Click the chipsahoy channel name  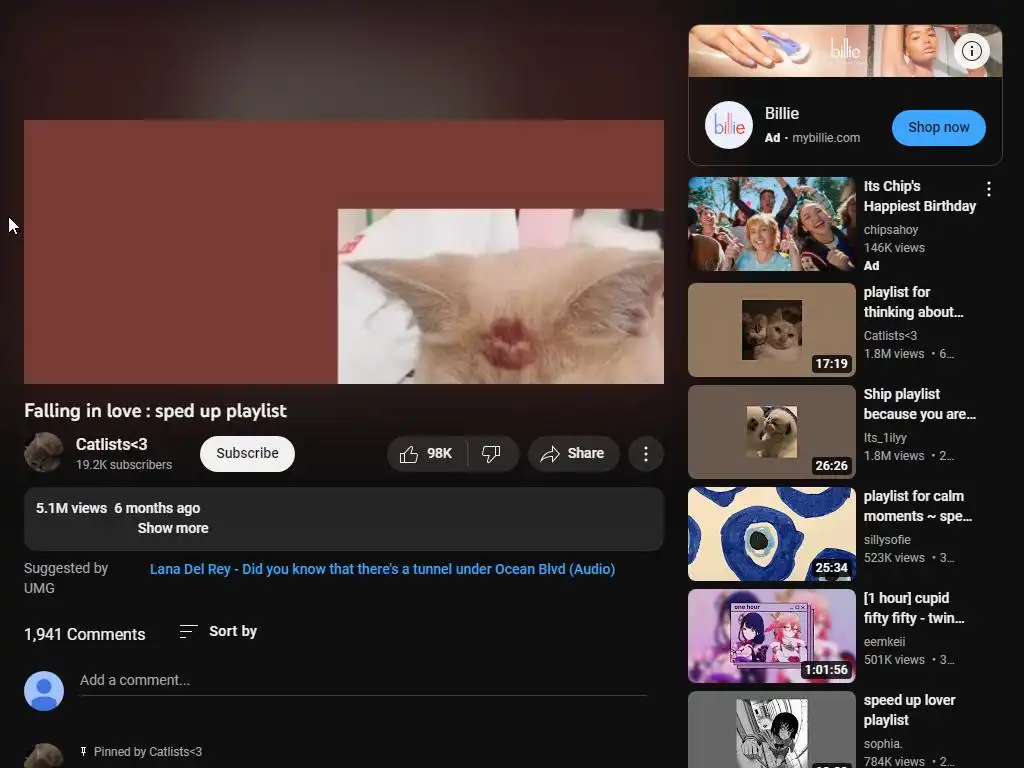click(x=891, y=230)
